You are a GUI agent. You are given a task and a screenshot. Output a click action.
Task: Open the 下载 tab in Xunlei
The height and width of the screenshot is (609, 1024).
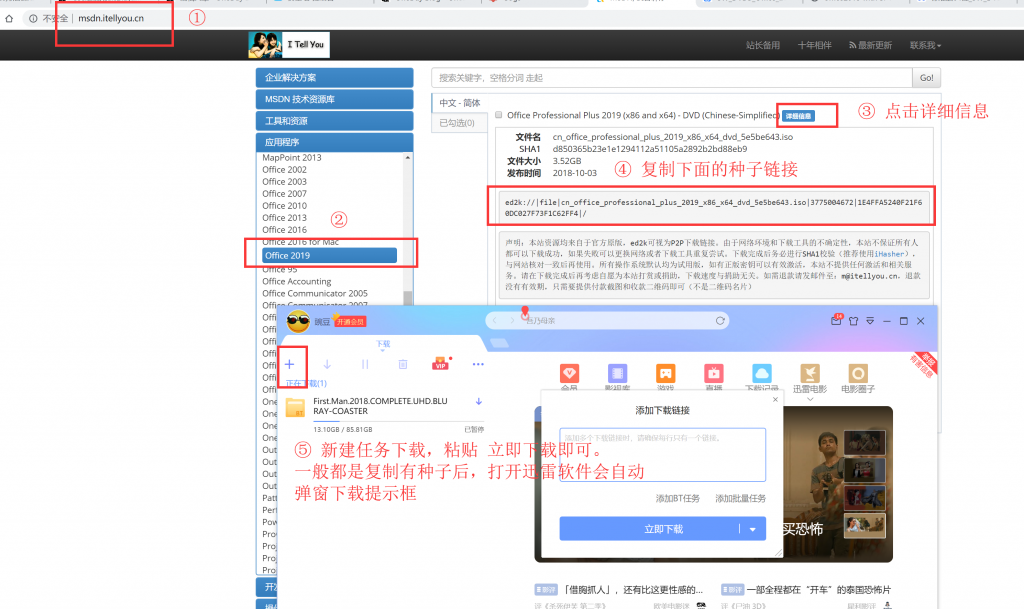point(383,344)
